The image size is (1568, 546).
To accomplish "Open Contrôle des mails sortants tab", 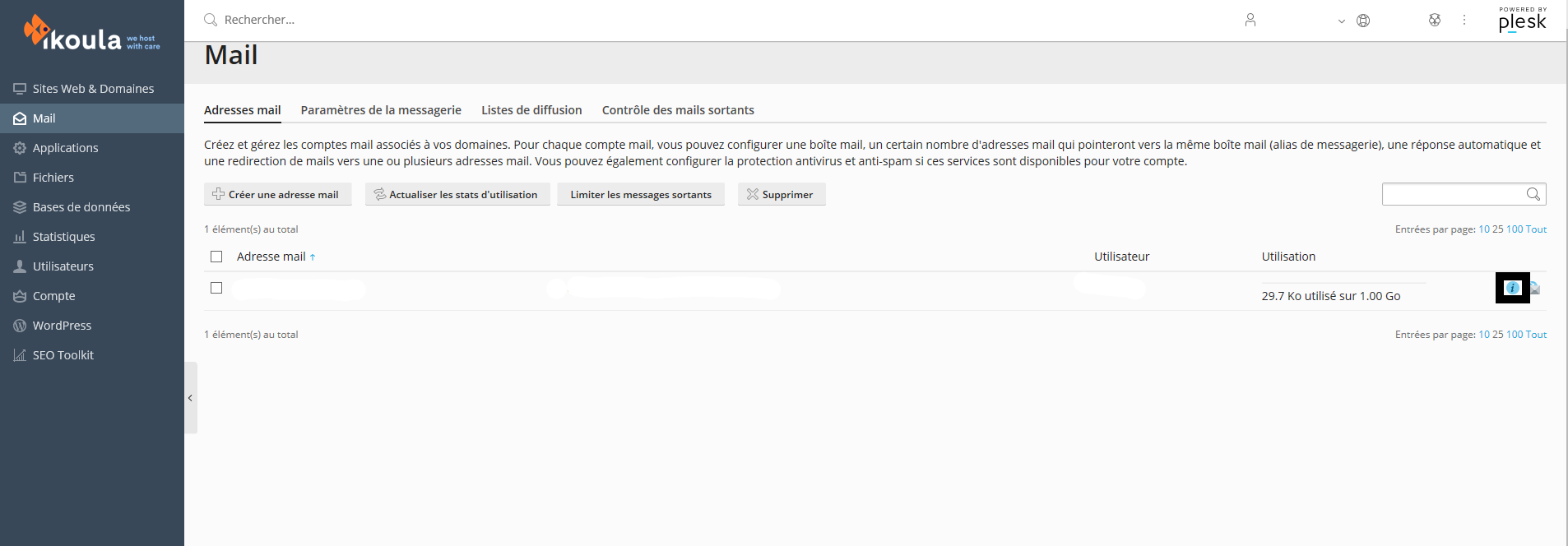I will coord(678,110).
